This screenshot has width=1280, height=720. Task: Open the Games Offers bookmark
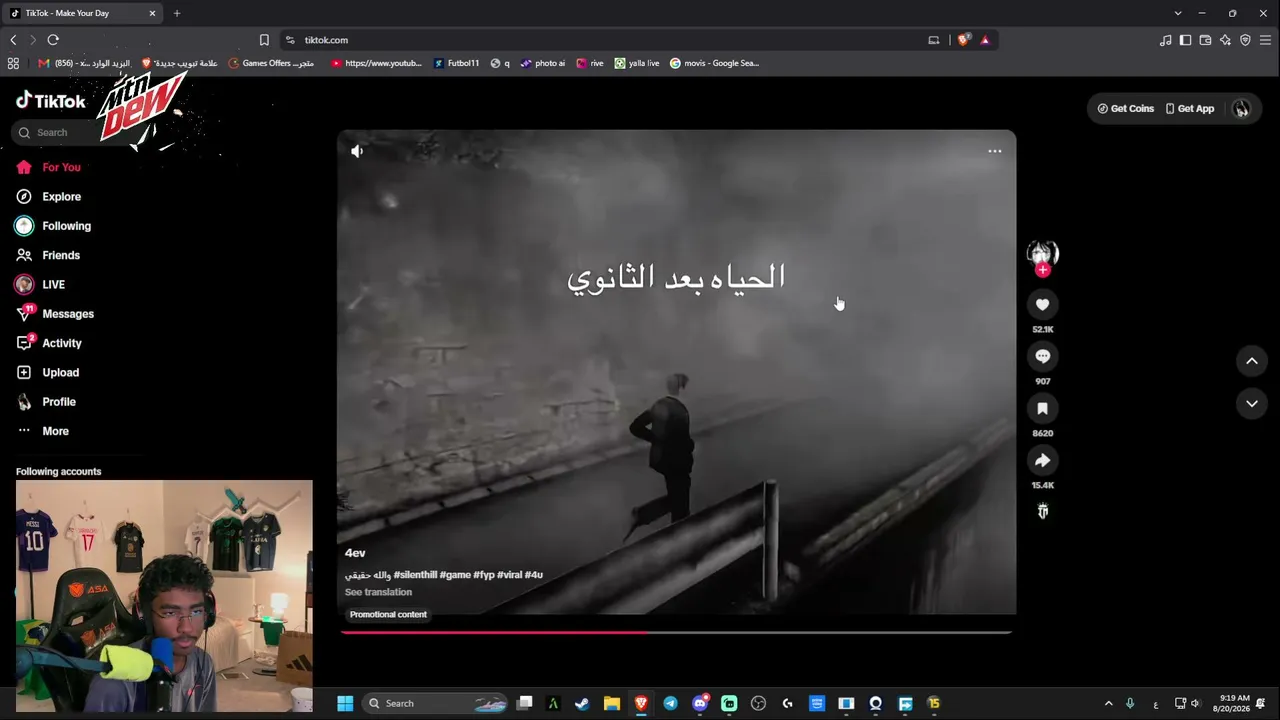[x=271, y=63]
